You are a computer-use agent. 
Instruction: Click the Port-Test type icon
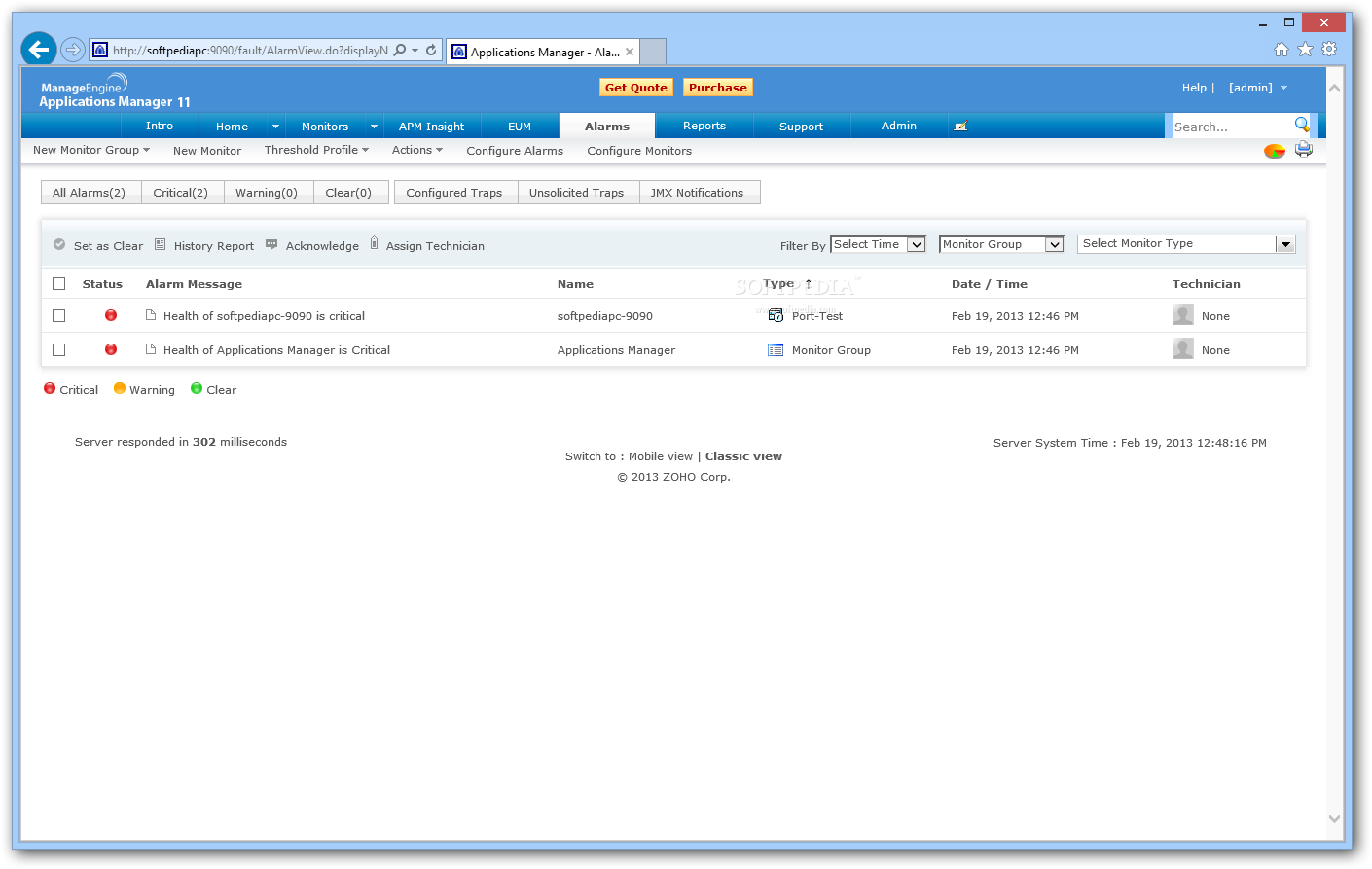776,315
